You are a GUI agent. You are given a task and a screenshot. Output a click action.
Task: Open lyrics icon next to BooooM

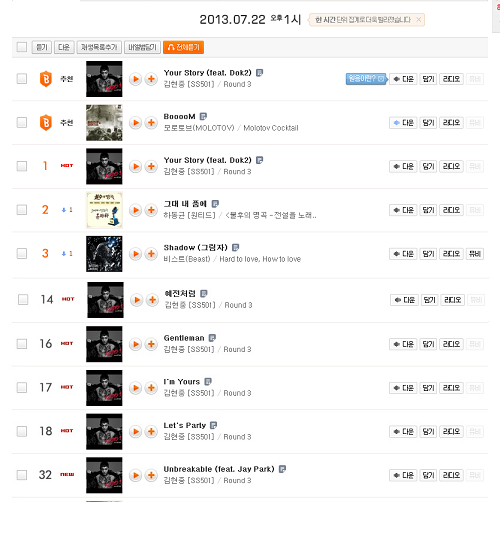tap(203, 116)
